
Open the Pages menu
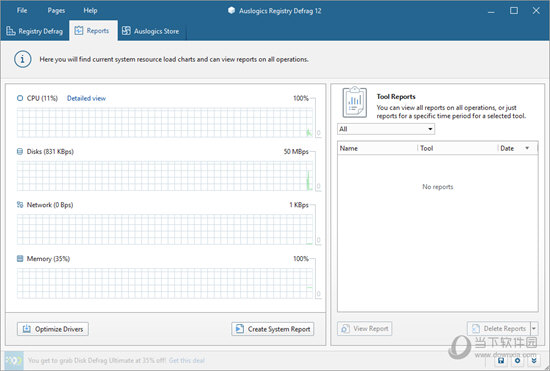pyautogui.click(x=56, y=10)
